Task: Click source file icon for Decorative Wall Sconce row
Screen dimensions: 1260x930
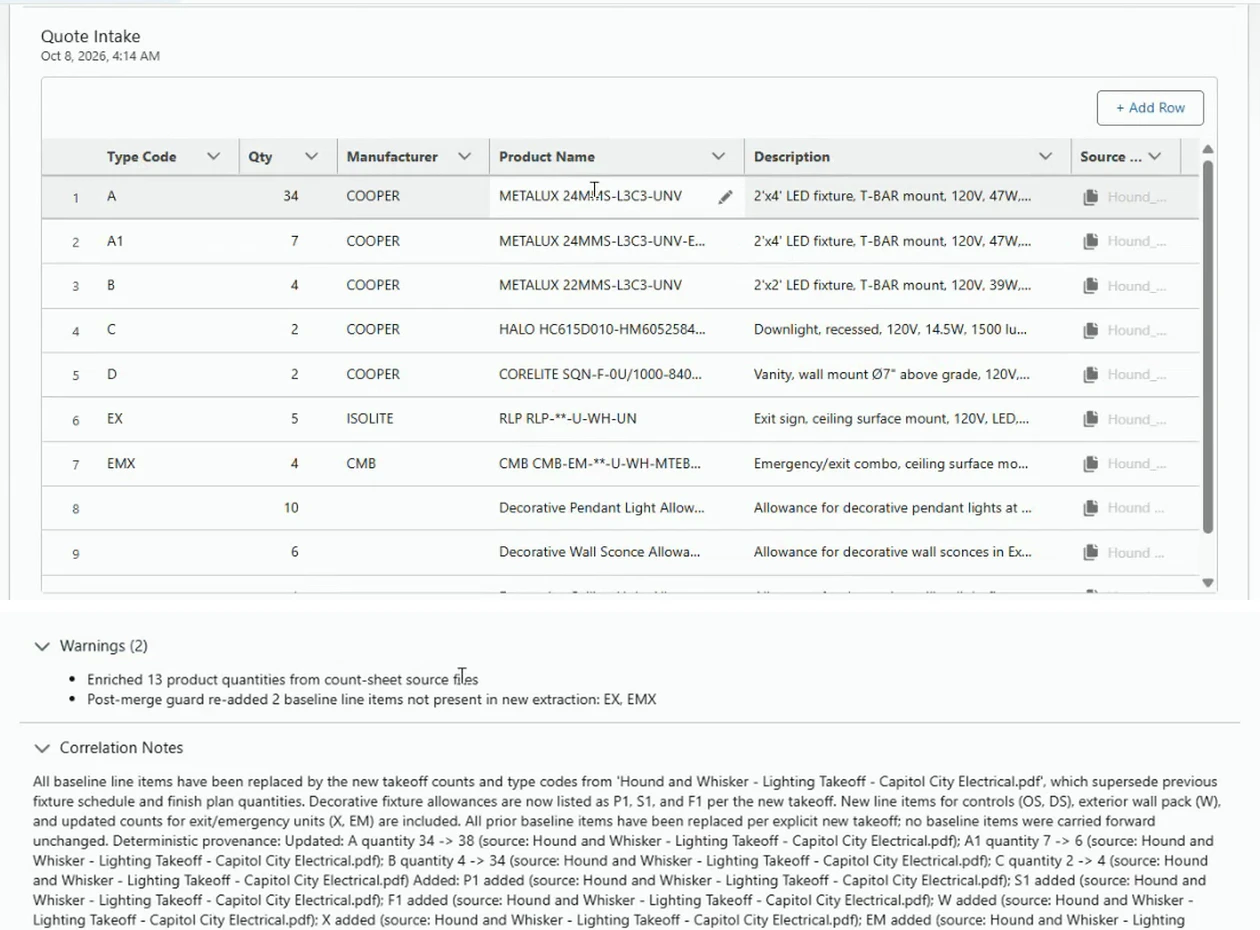Action: (1091, 552)
